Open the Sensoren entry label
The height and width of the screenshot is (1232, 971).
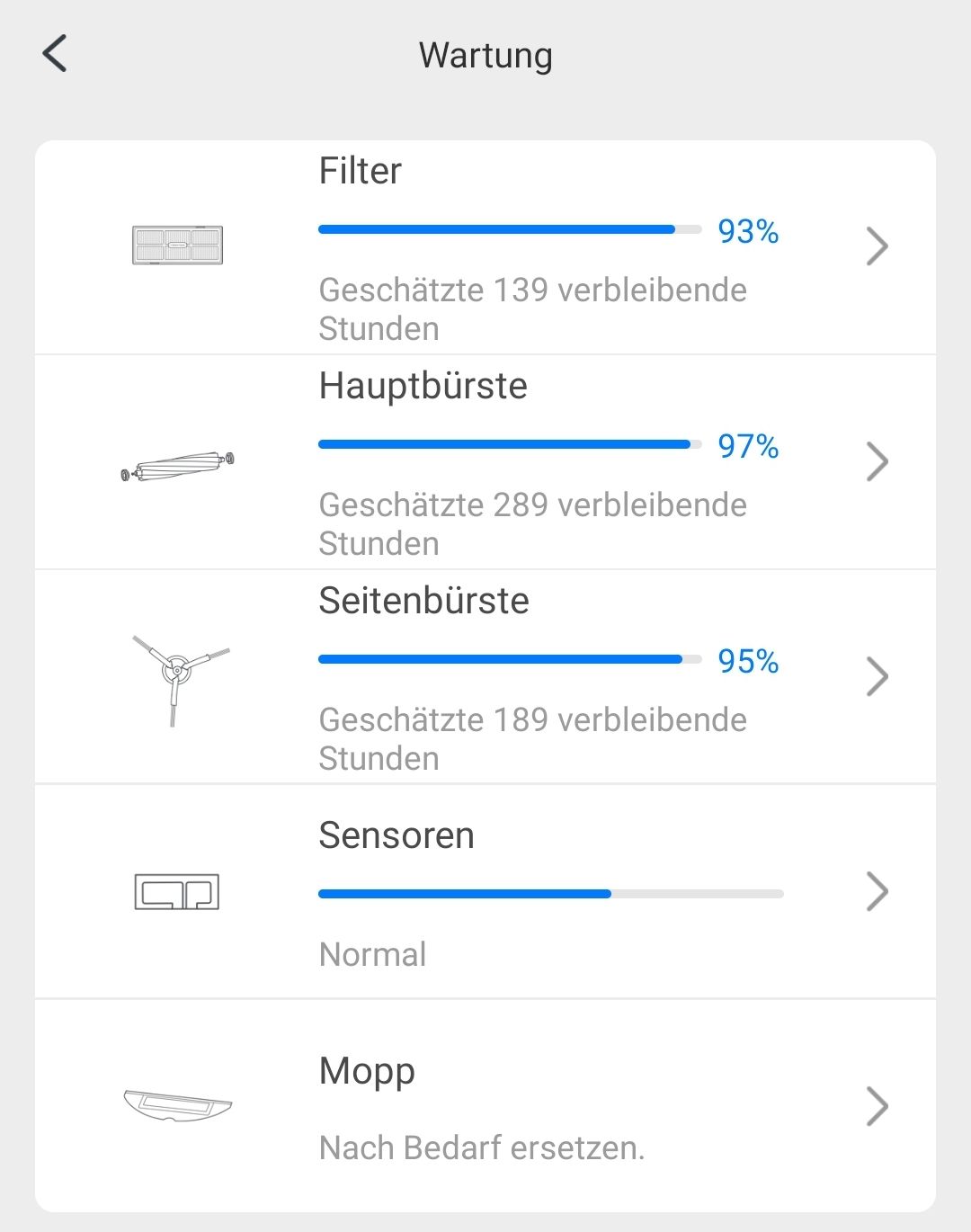click(396, 835)
